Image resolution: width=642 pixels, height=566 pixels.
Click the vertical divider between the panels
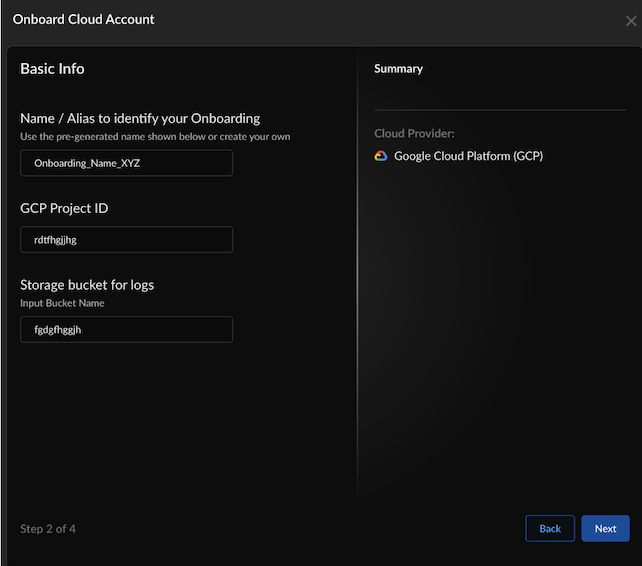pos(357,300)
